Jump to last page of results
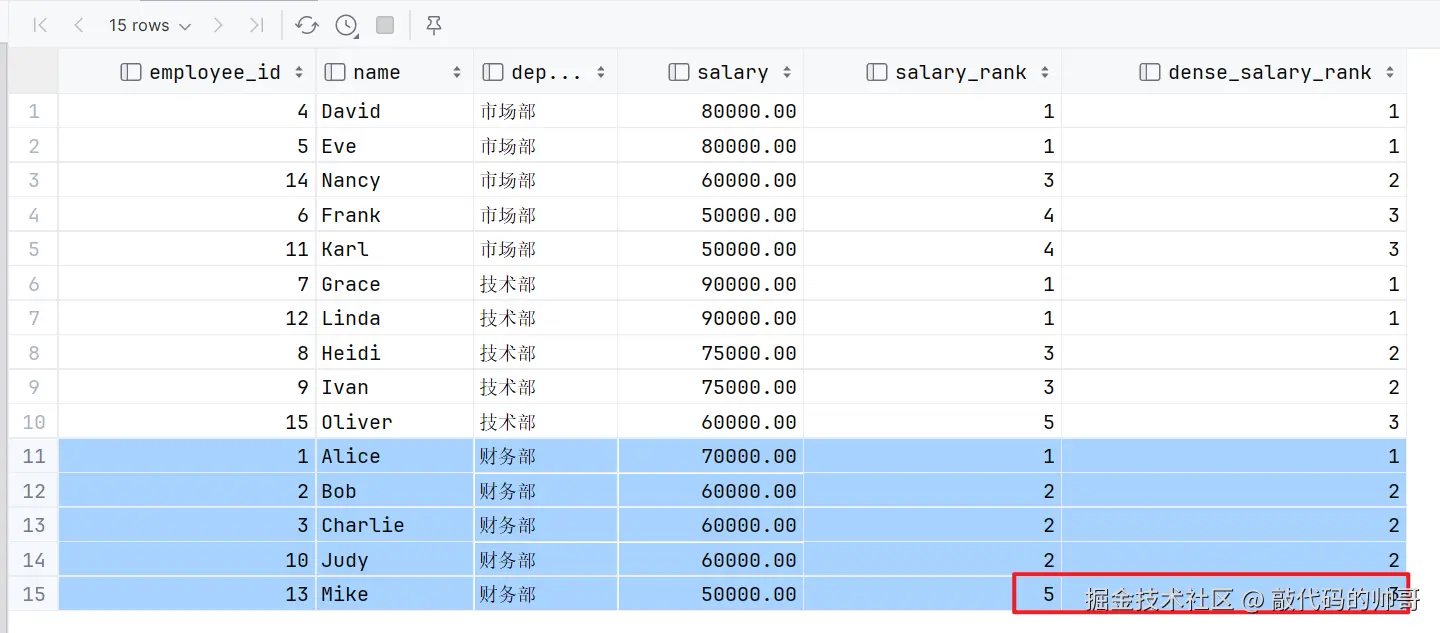 (x=256, y=25)
